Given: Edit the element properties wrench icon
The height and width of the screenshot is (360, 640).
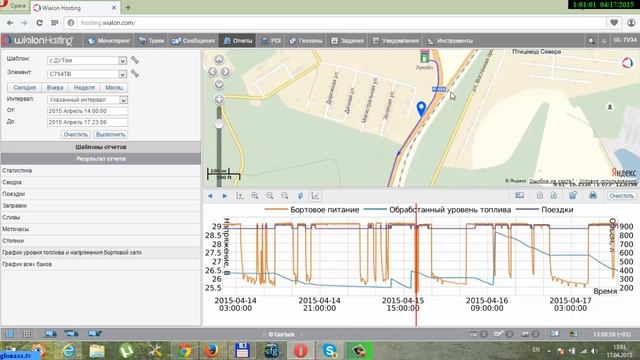Looking at the screenshot, I should pos(135,73).
